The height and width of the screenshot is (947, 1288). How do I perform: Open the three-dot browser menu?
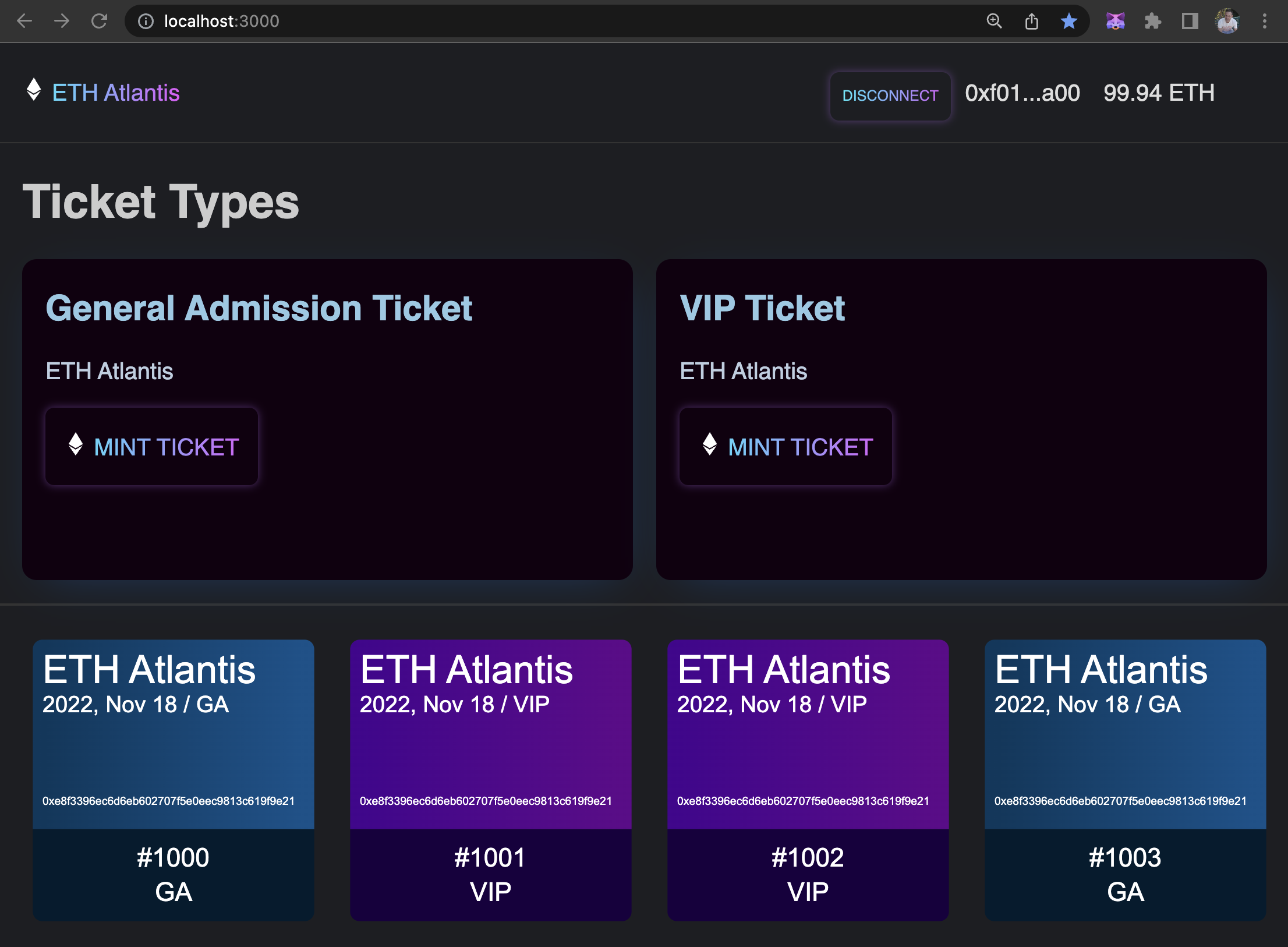(1264, 21)
